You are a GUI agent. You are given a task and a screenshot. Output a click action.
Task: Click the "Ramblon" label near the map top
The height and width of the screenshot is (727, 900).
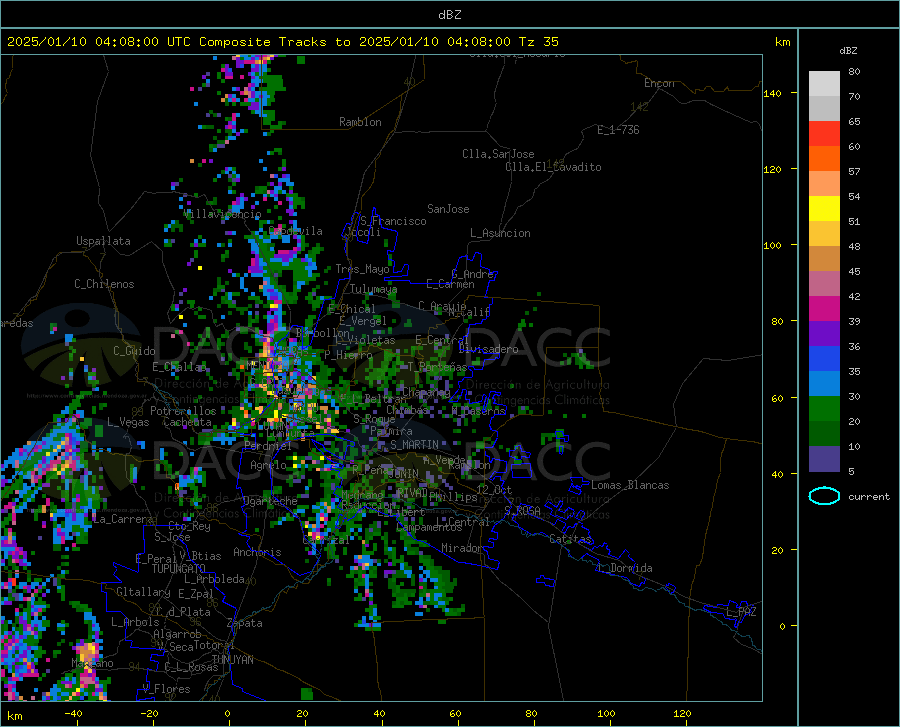[360, 122]
